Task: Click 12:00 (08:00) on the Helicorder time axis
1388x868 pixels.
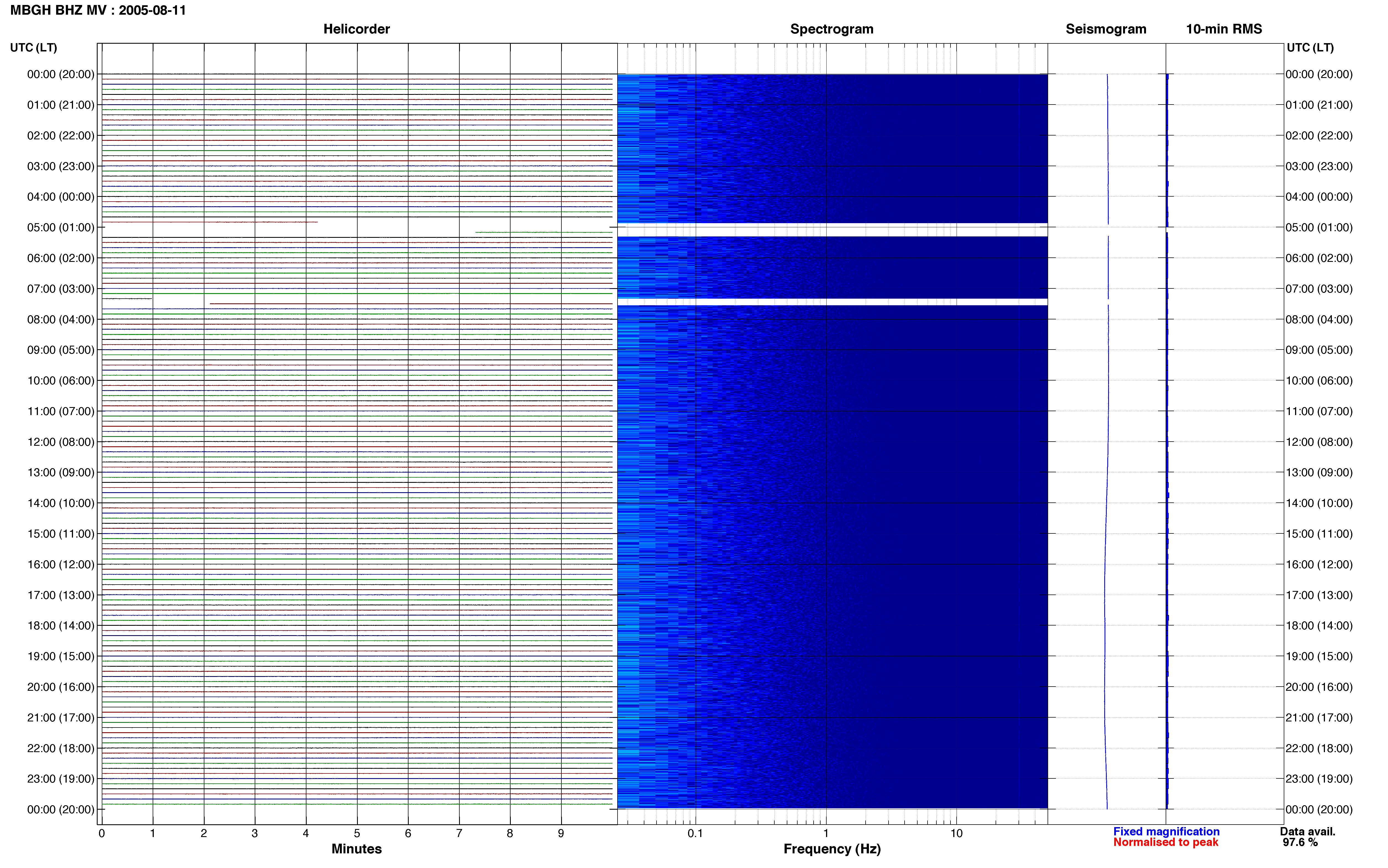Action: (61, 442)
